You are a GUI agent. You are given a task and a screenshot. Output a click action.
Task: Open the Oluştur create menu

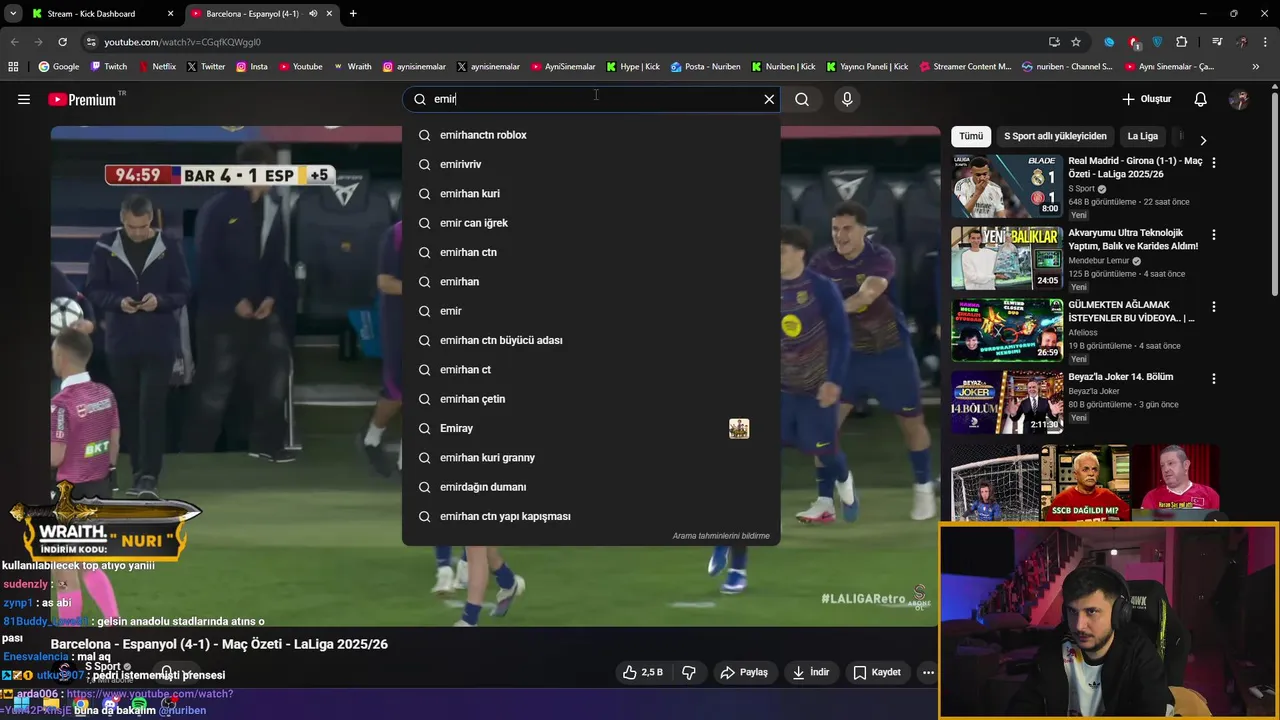click(1146, 99)
